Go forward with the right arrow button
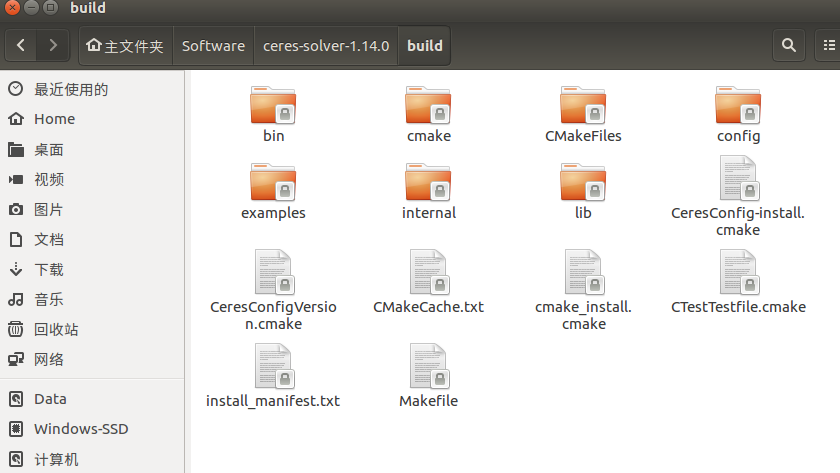This screenshot has height=473, width=840. tap(52, 46)
